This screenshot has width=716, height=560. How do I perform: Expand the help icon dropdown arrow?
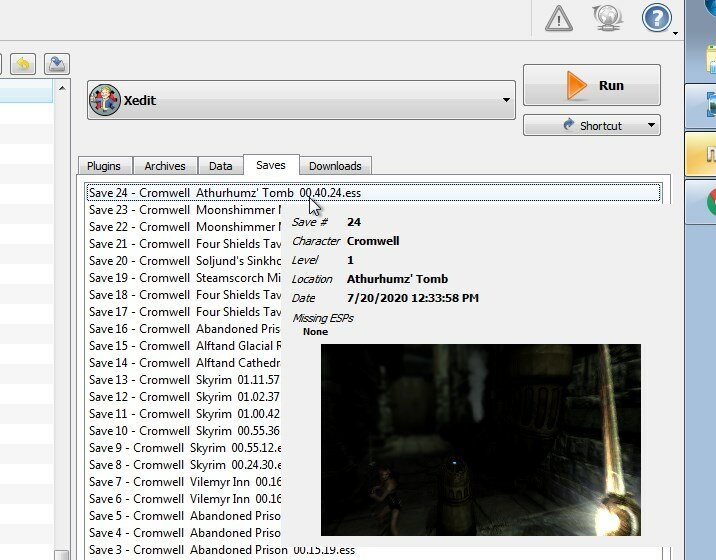click(675, 33)
